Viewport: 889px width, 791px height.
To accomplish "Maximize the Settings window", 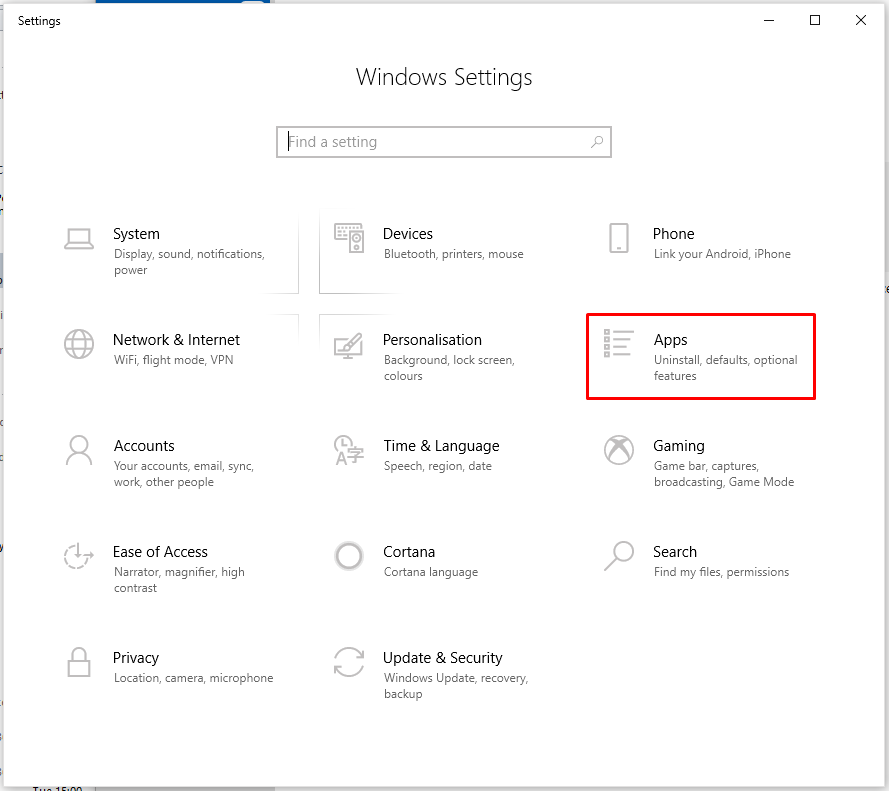I will (x=815, y=20).
